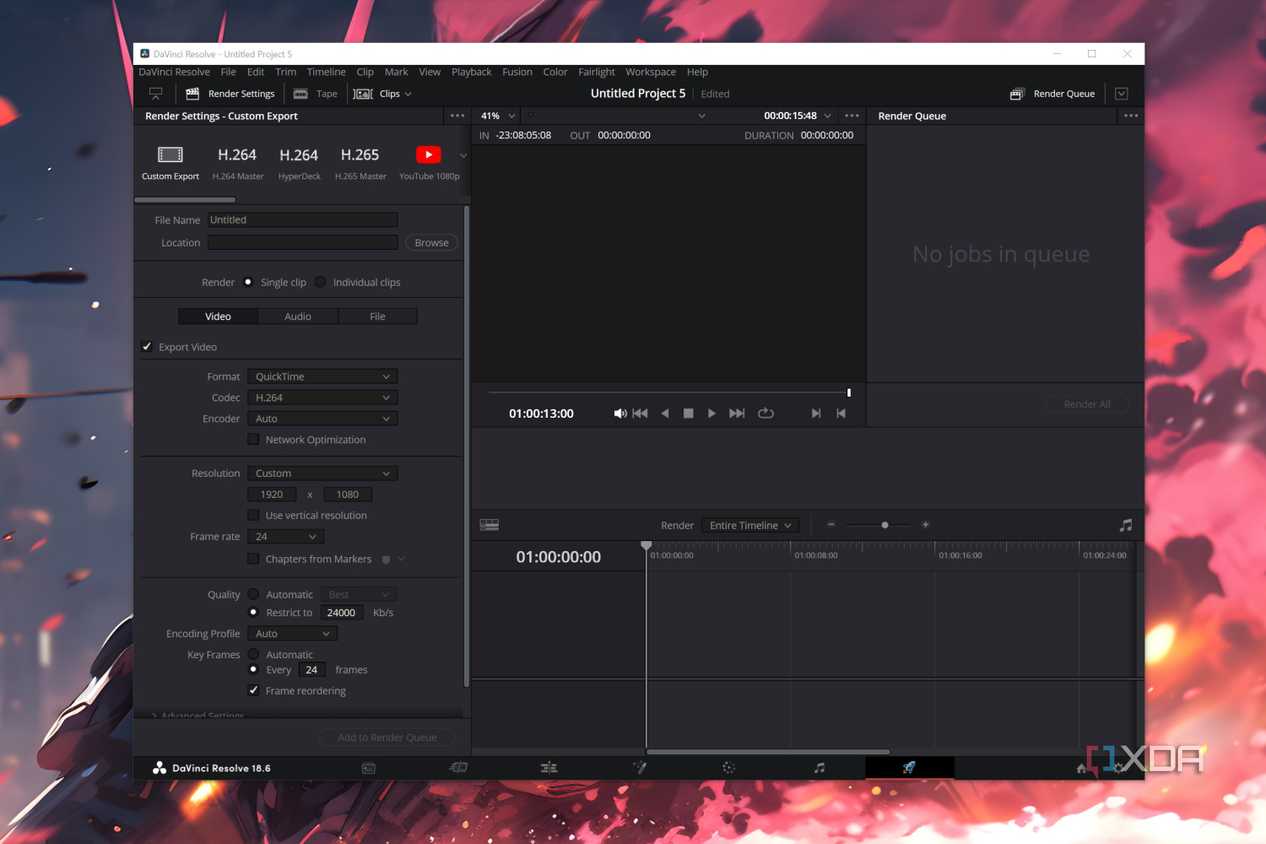Switch to the Audio tab
This screenshot has width=1266, height=844.
click(297, 317)
